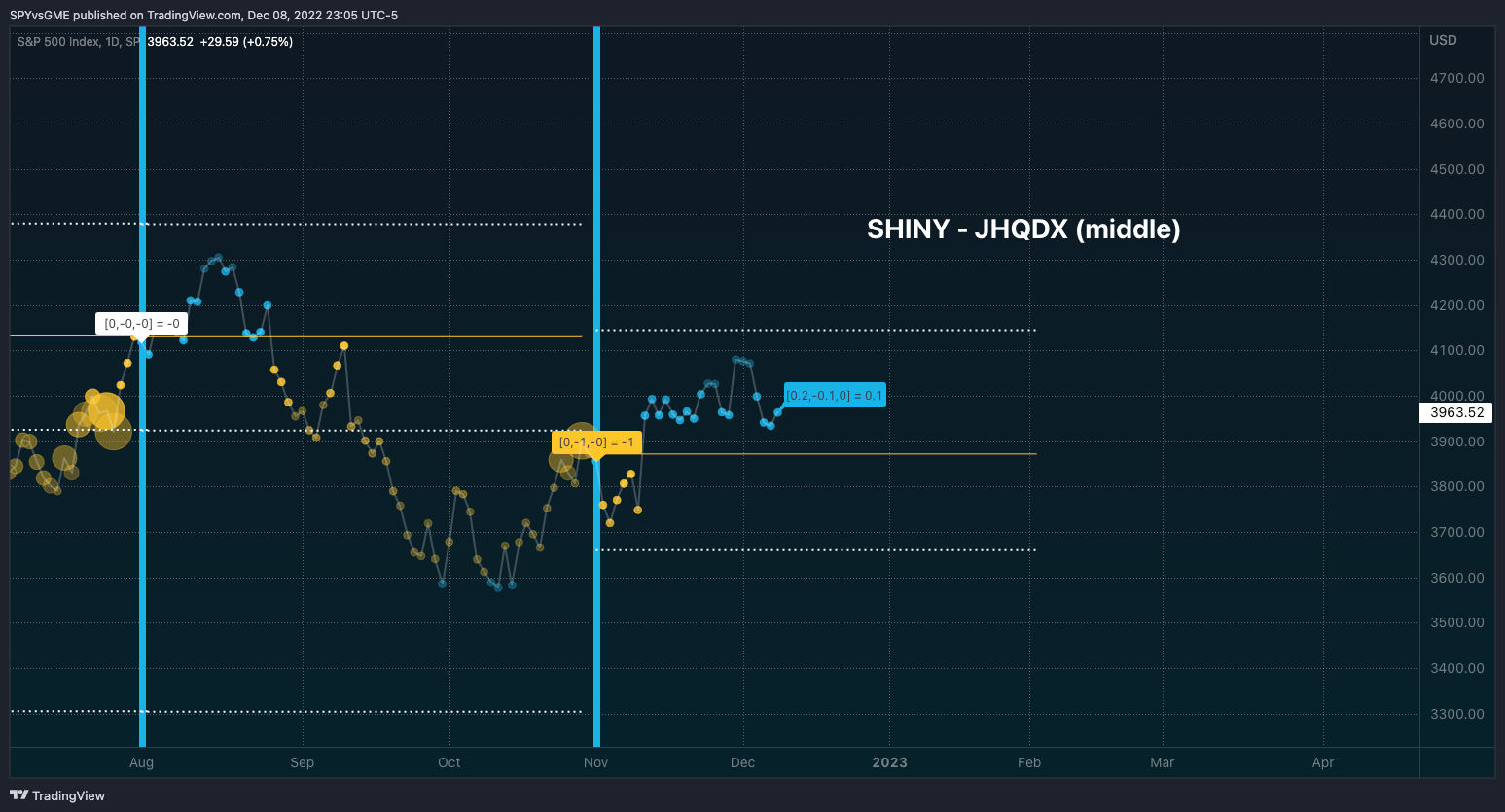Click the Feb label on time axis

[1029, 762]
